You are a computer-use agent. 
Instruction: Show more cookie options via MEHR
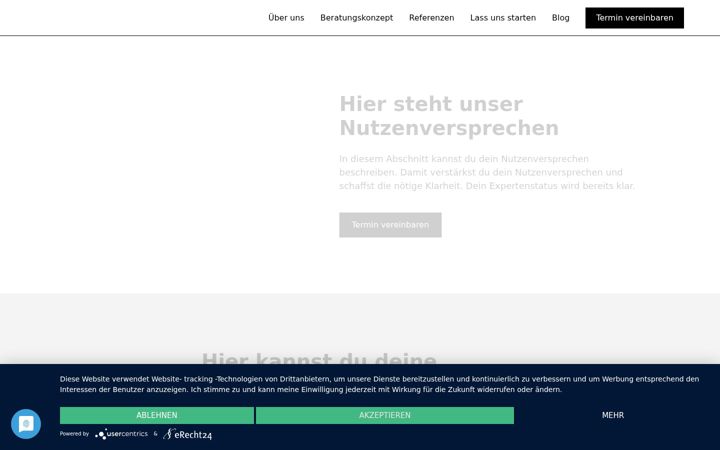pyautogui.click(x=613, y=415)
